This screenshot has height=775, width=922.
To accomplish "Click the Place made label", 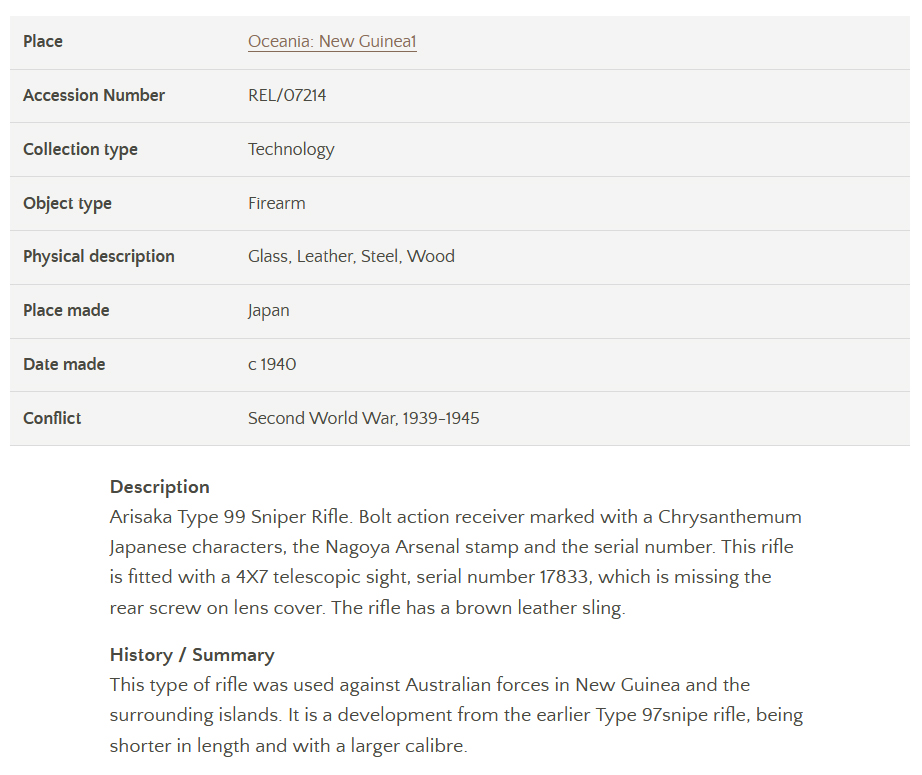I will (x=66, y=311).
